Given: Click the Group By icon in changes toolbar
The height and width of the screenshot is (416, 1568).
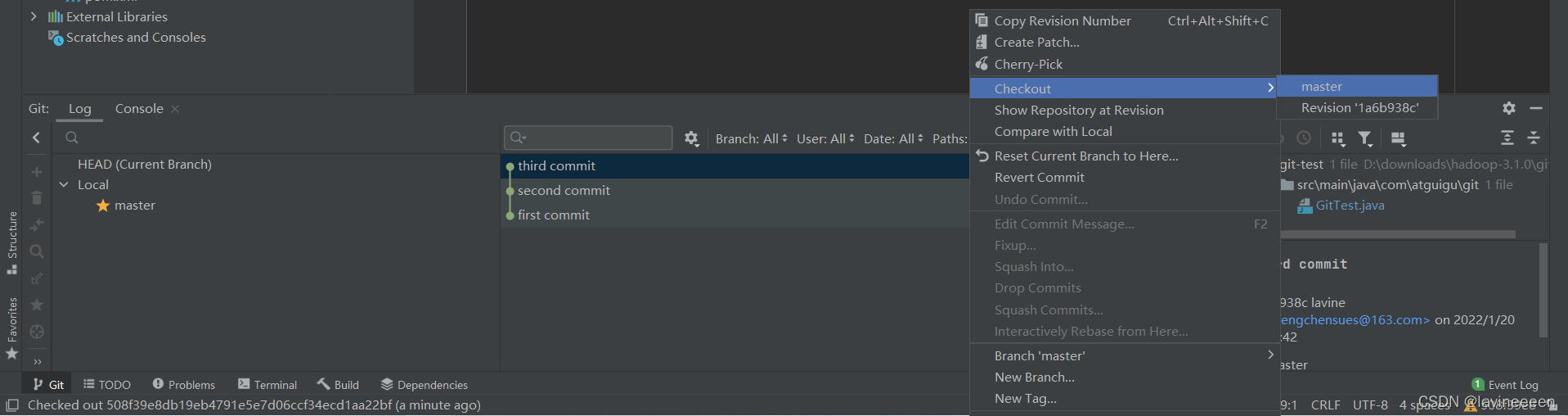Looking at the screenshot, I should [x=1337, y=138].
